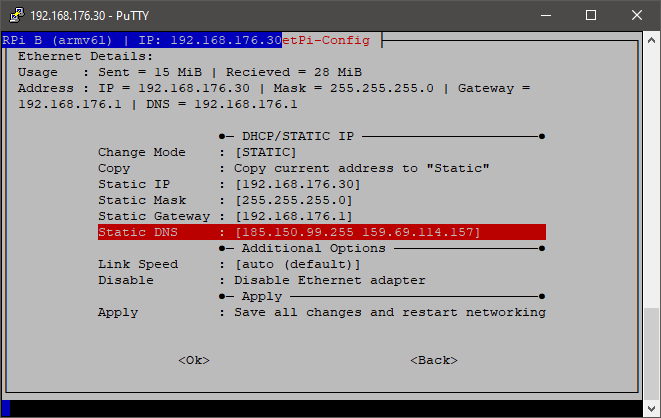Edit the Static Mask 255.255.255.0 field
Viewport: 661px width, 418px height.
coord(293,200)
